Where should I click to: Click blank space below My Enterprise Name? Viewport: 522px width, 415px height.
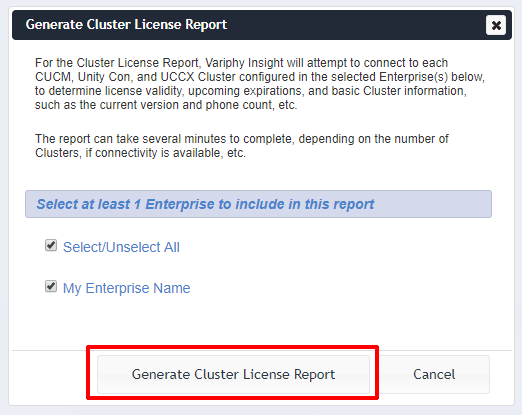point(260,322)
